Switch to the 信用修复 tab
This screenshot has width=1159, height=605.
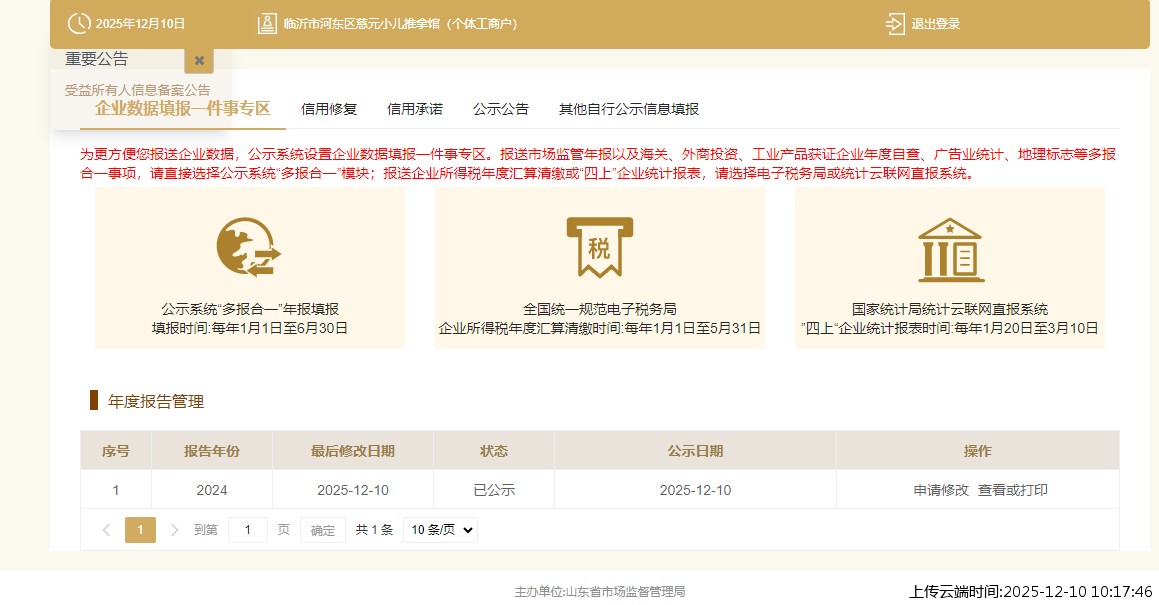click(x=328, y=109)
